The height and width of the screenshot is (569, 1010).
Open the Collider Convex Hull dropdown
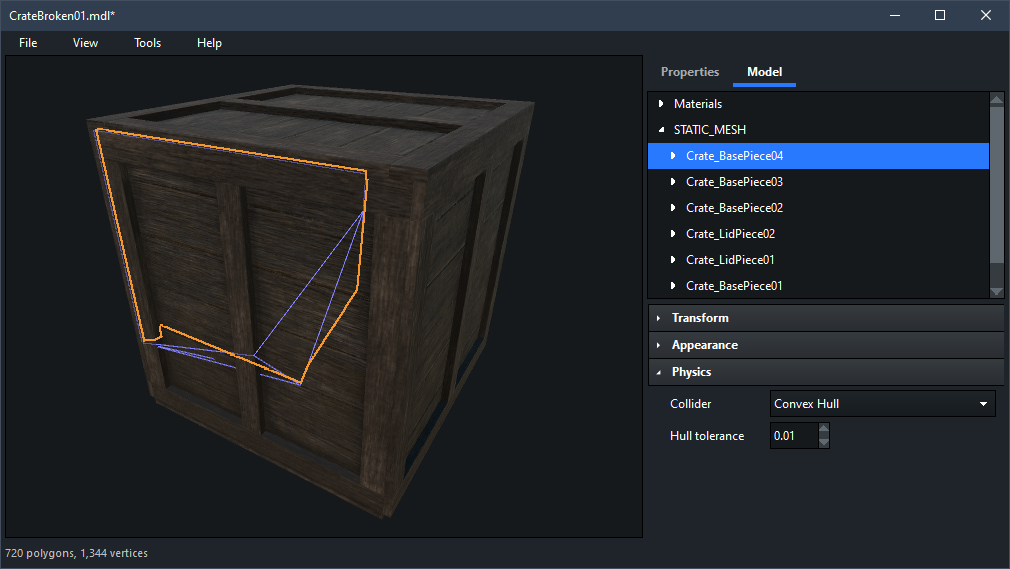(882, 404)
